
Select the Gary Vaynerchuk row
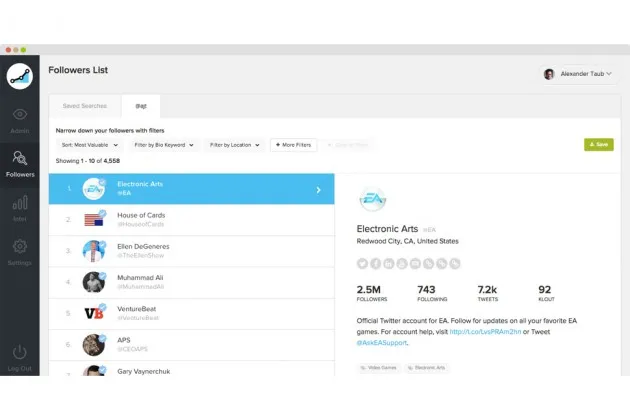pyautogui.click(x=192, y=369)
